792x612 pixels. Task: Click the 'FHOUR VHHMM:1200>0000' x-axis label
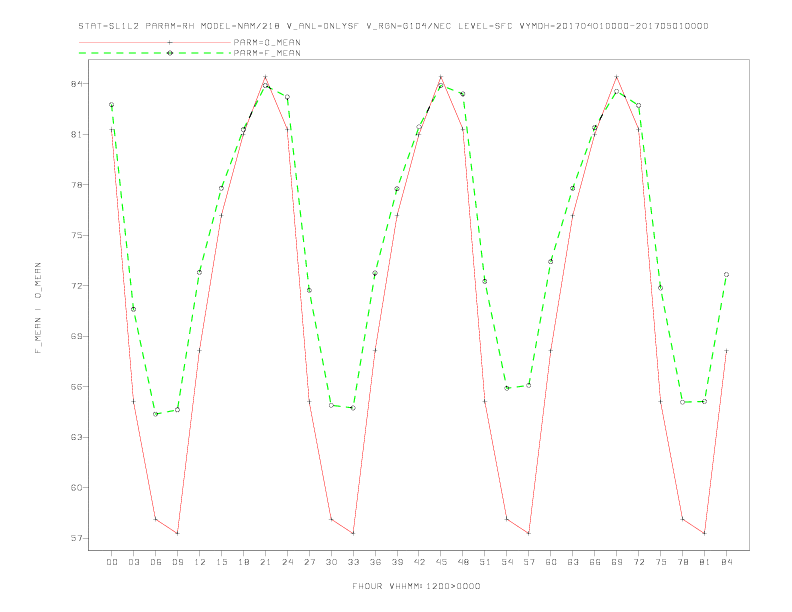click(416, 586)
